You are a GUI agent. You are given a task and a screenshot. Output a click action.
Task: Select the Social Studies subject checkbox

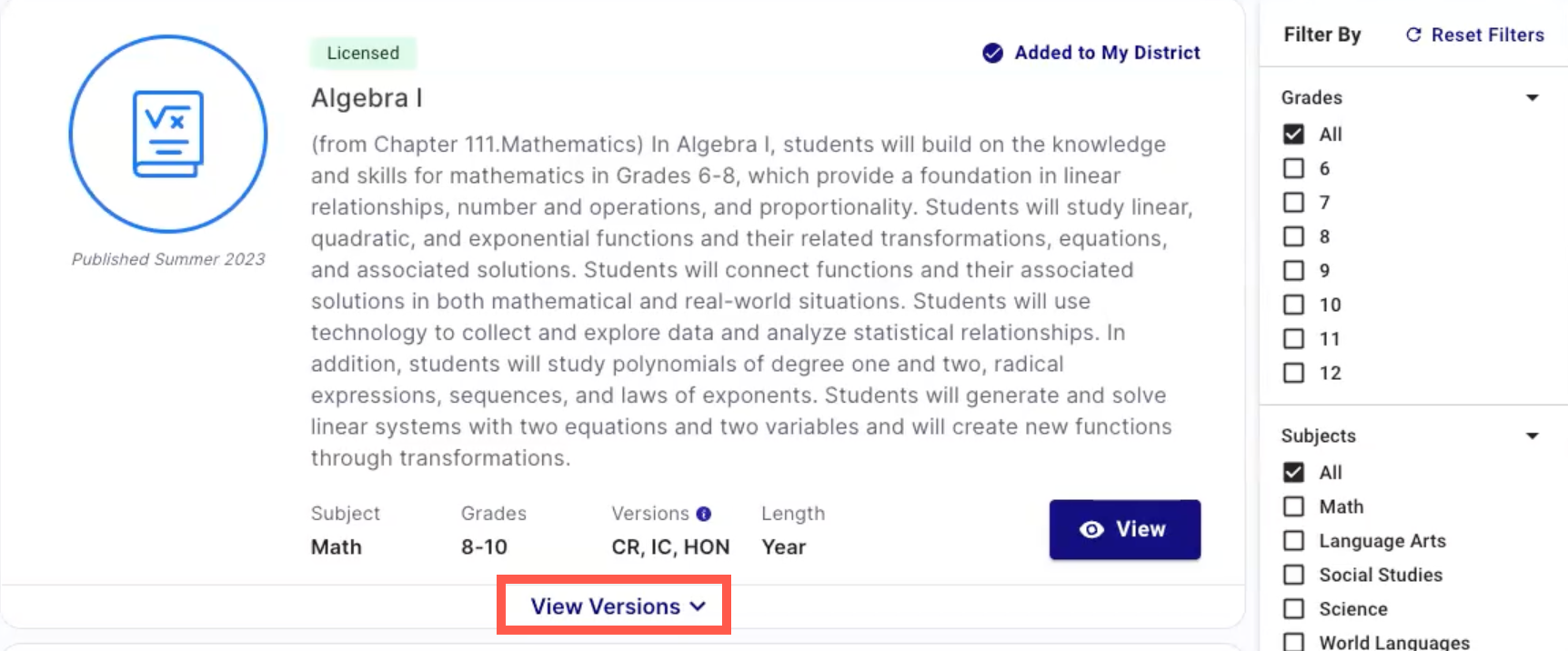(x=1293, y=575)
